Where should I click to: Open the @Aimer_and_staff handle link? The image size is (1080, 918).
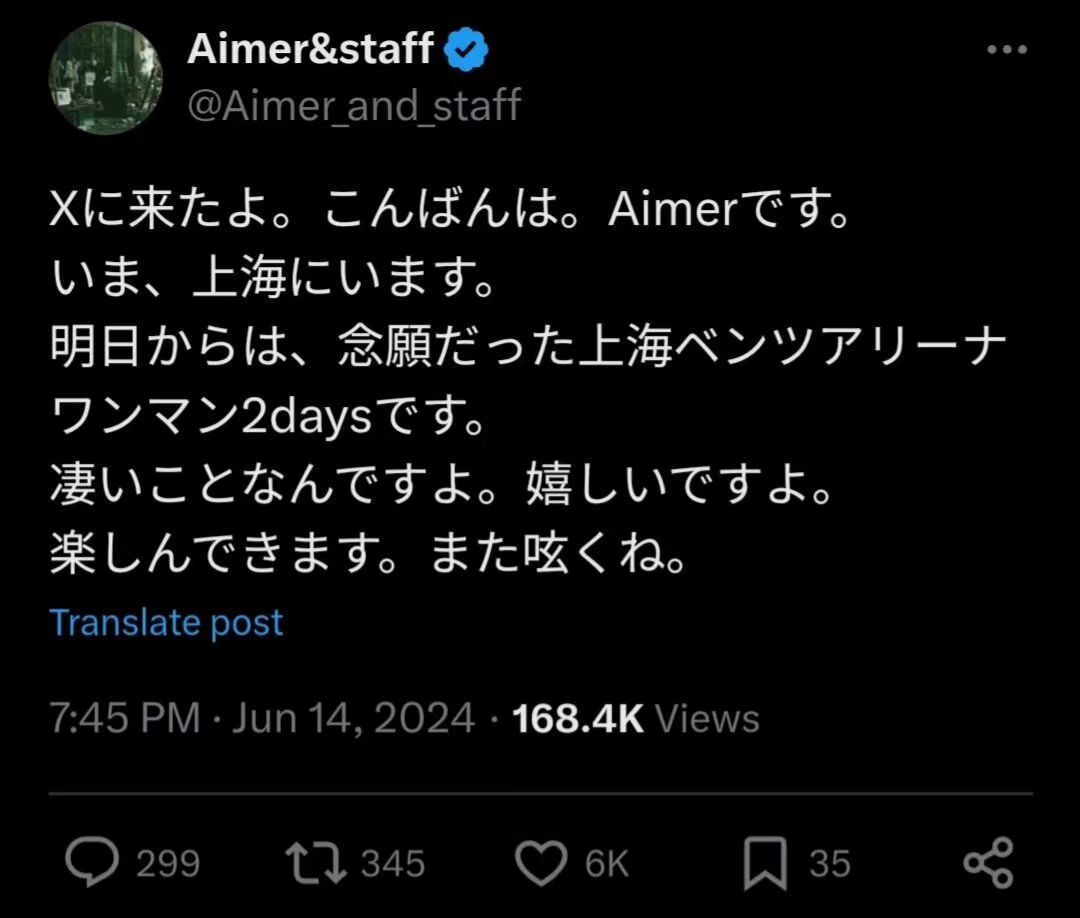pyautogui.click(x=354, y=104)
